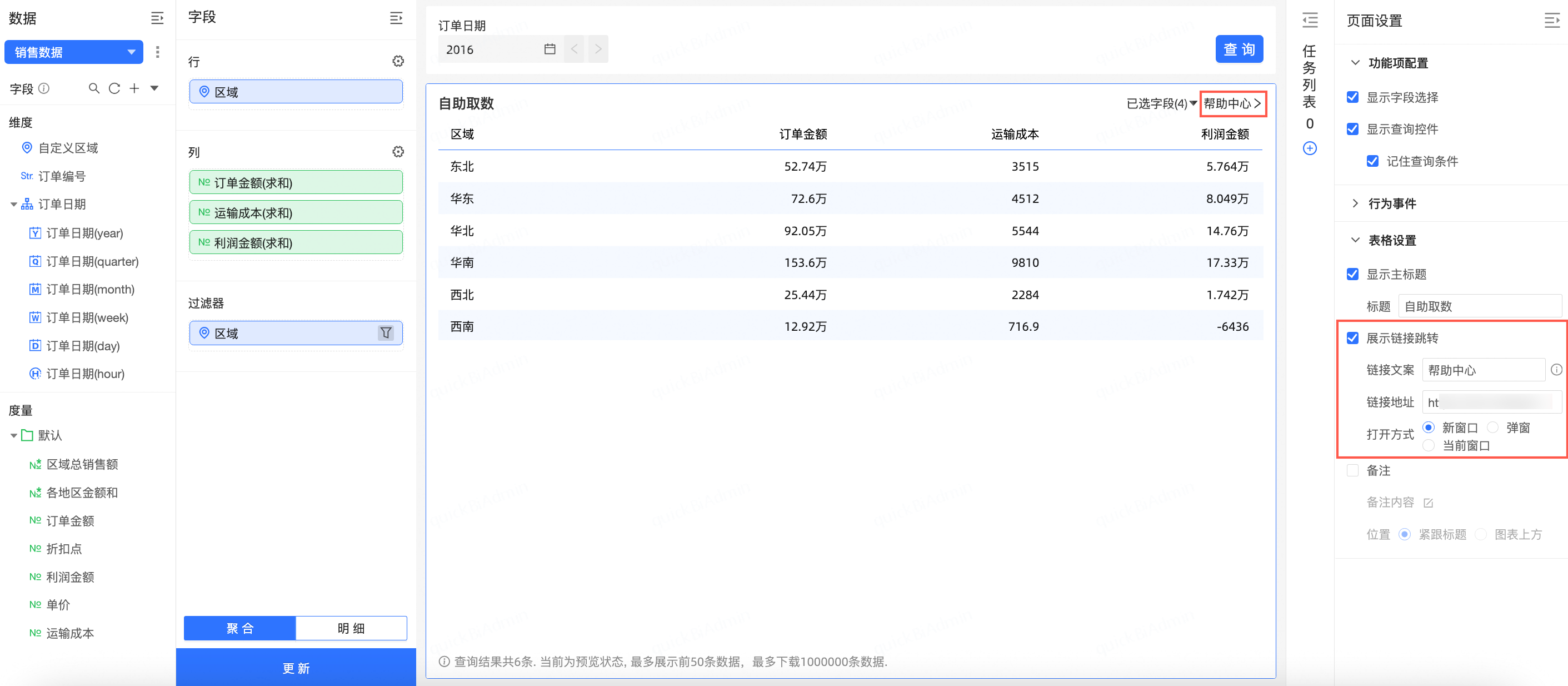Click the add field plus icon
Screen dimensions: 1568x686
134,88
